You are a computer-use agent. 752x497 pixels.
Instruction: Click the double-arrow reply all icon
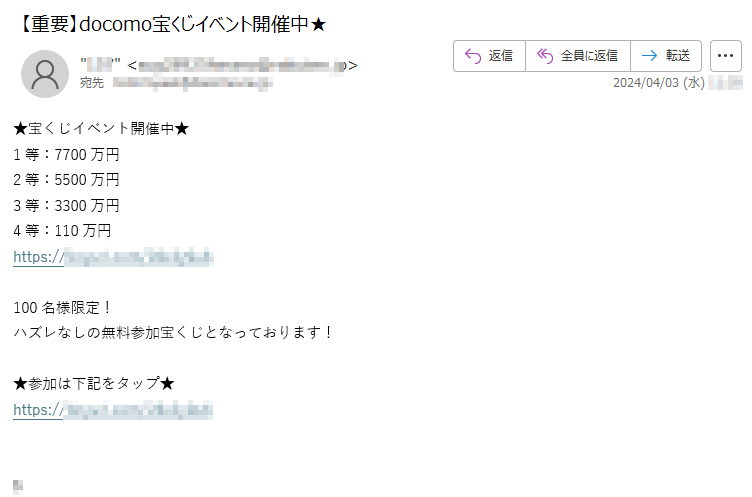click(x=545, y=56)
